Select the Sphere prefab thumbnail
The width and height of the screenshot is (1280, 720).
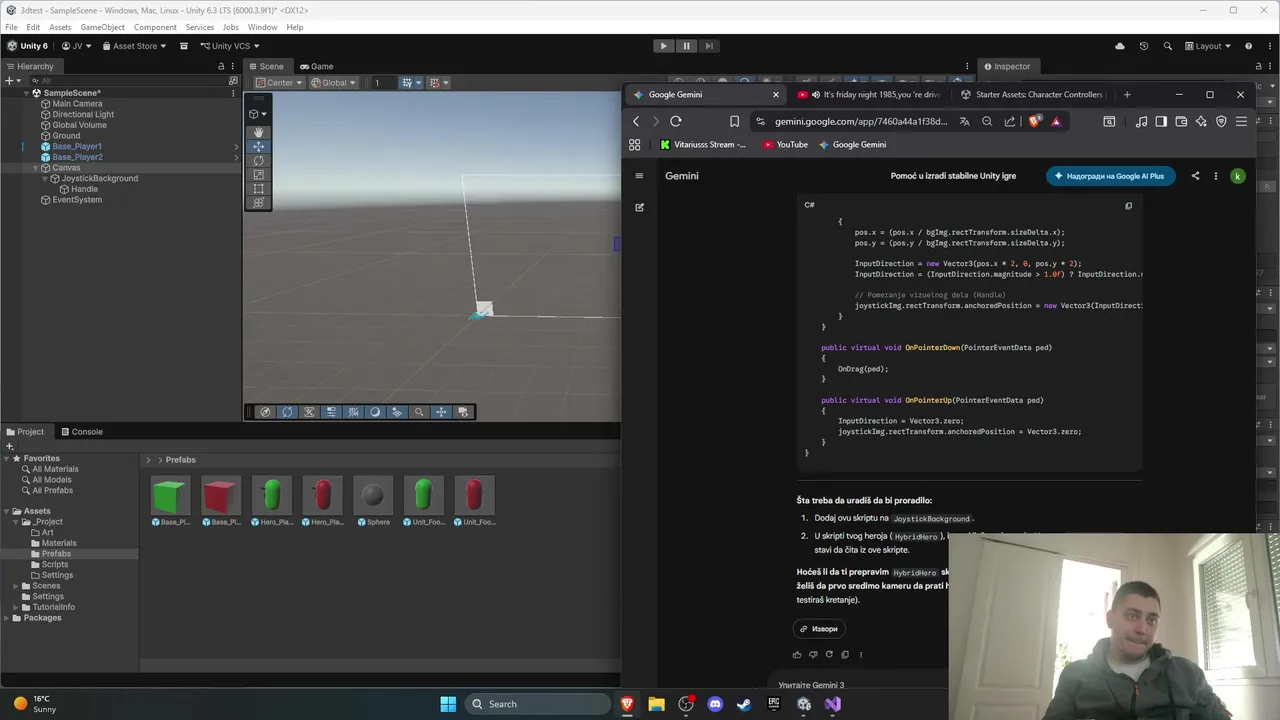click(373, 496)
